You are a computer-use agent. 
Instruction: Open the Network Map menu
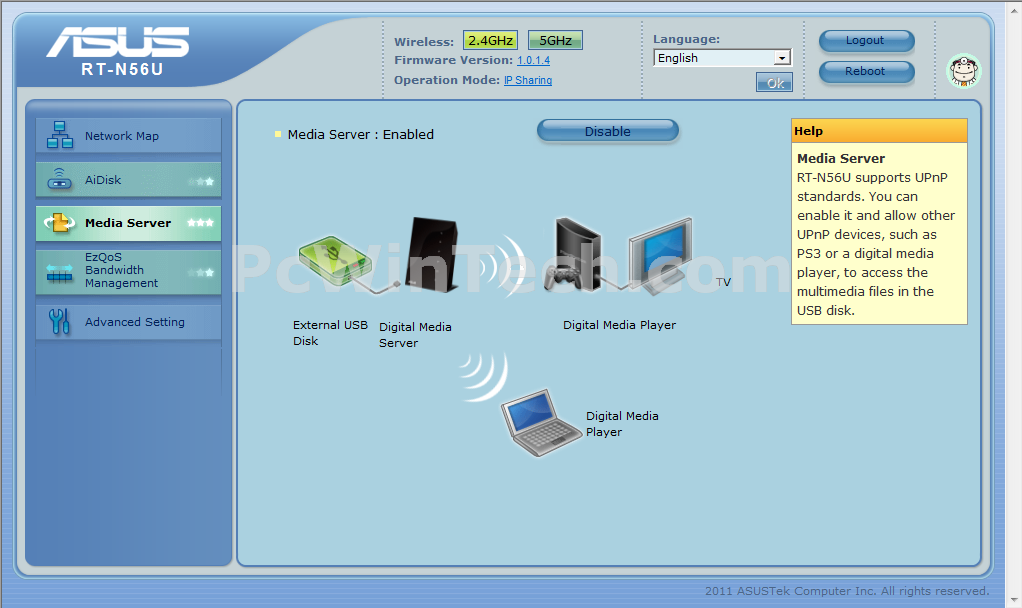tap(128, 136)
